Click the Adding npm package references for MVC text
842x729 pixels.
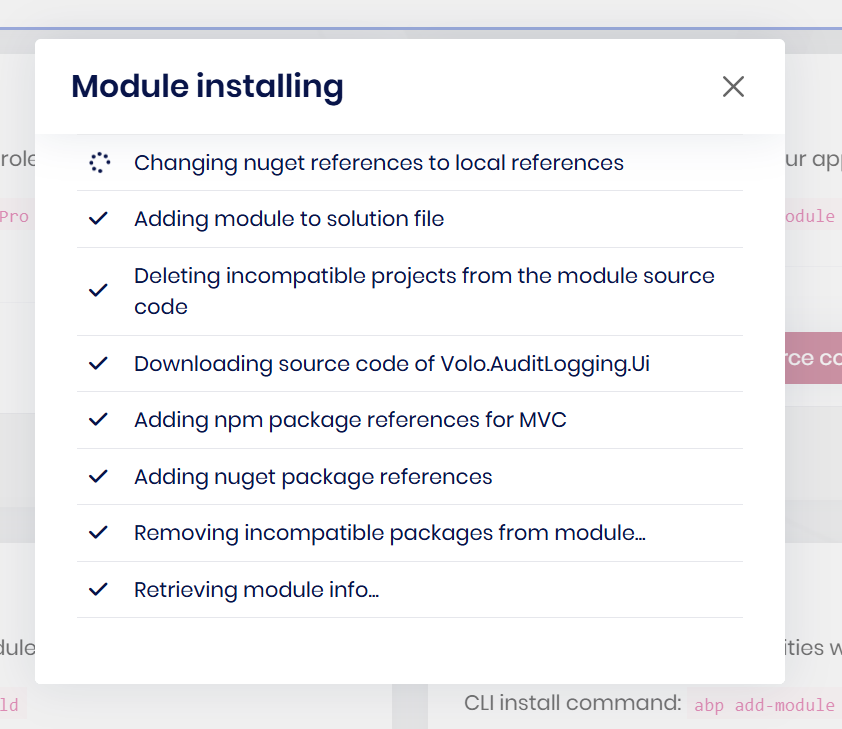(x=350, y=420)
